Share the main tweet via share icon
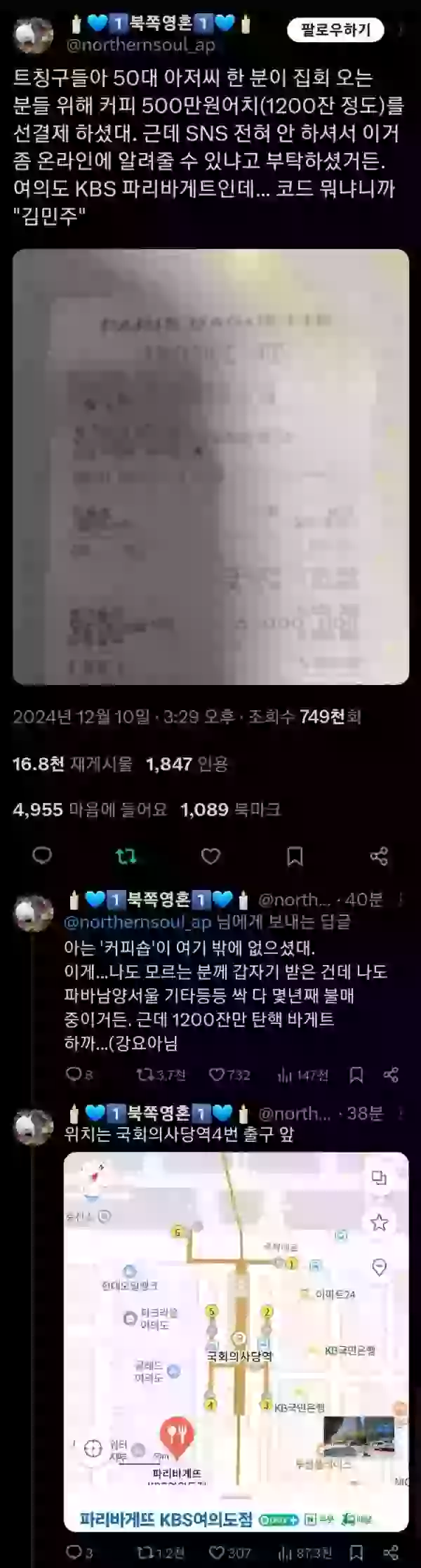 379,856
